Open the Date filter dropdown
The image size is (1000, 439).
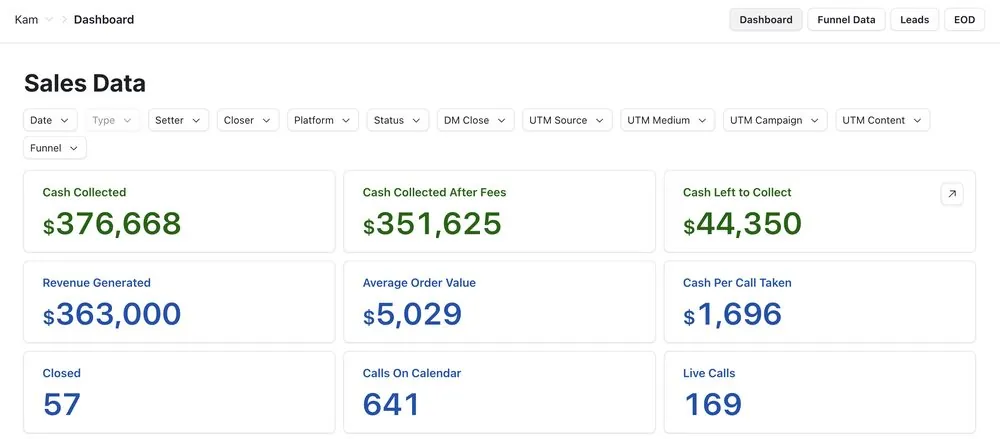50,120
